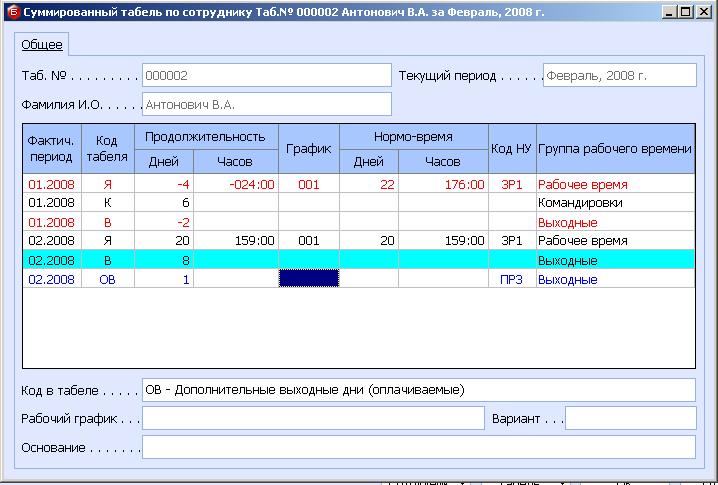Screen dimensions: 718x485
Task: Select the Текущий период field
Action: [619, 75]
